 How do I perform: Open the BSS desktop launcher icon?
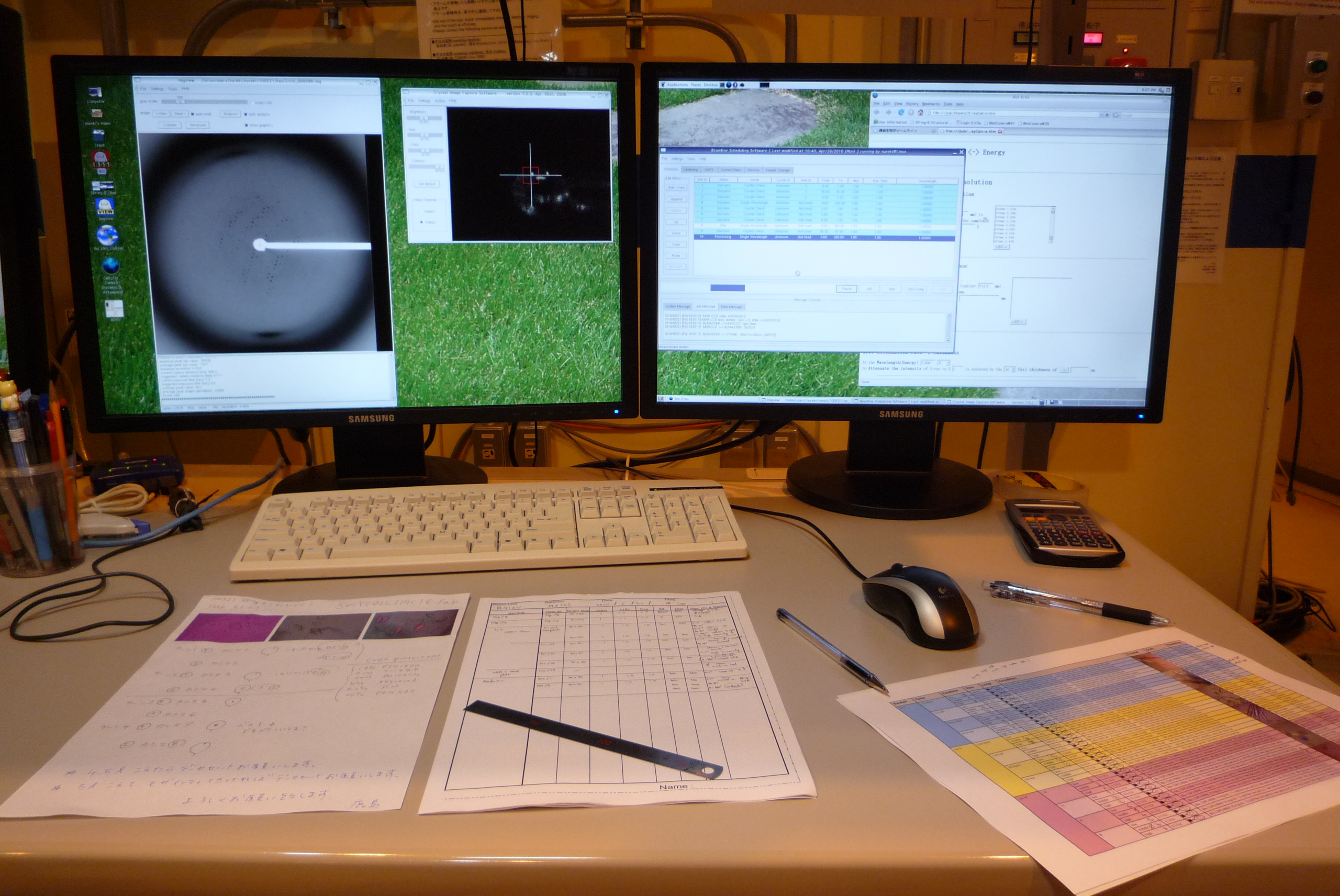pyautogui.click(x=100, y=161)
